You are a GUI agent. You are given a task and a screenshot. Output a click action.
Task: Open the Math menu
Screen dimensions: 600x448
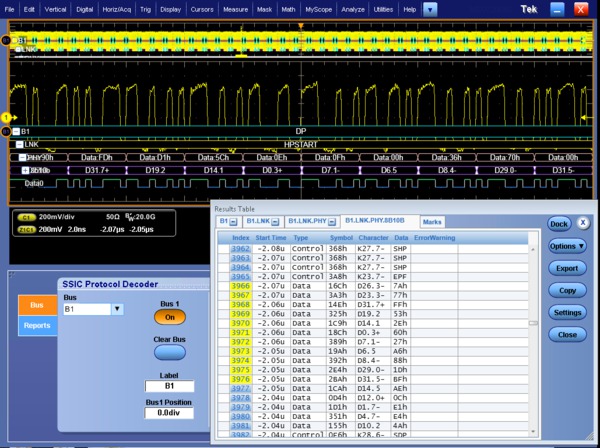point(288,10)
